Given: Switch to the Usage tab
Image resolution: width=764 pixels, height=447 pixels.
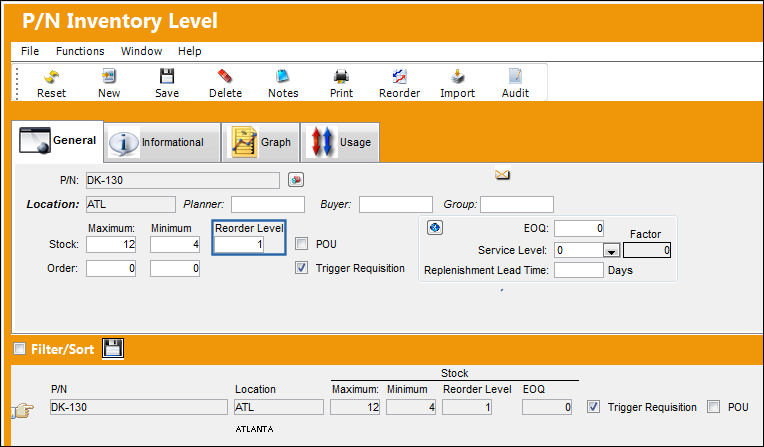Looking at the screenshot, I should click(340, 142).
